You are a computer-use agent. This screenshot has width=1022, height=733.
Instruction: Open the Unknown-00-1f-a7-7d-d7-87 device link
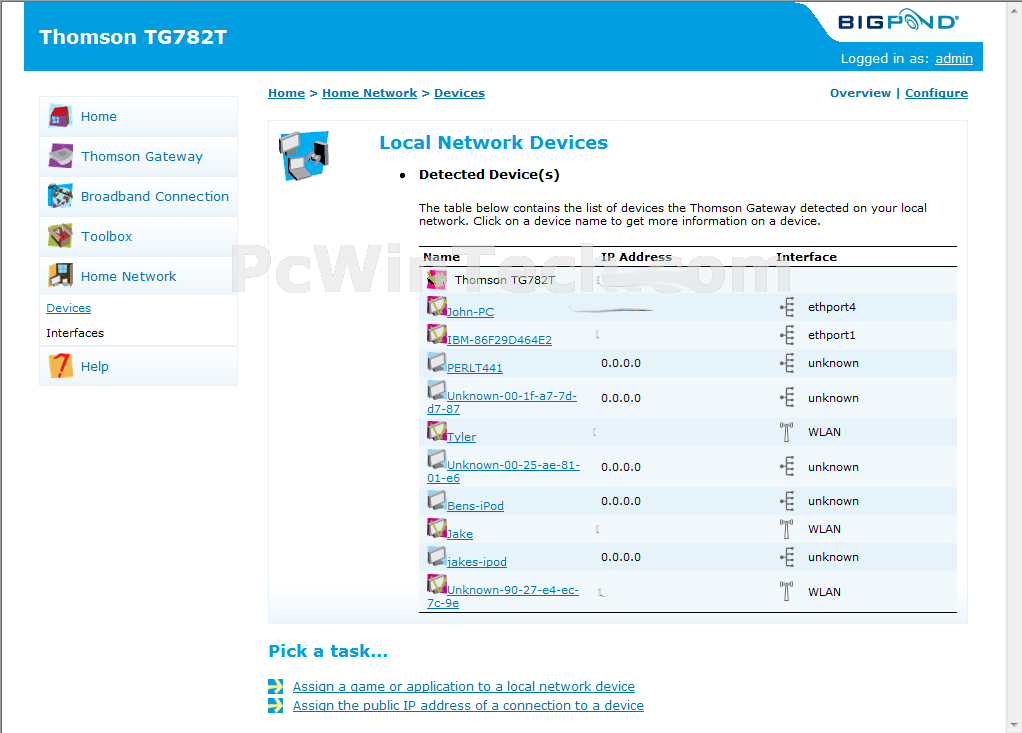pyautogui.click(x=502, y=402)
